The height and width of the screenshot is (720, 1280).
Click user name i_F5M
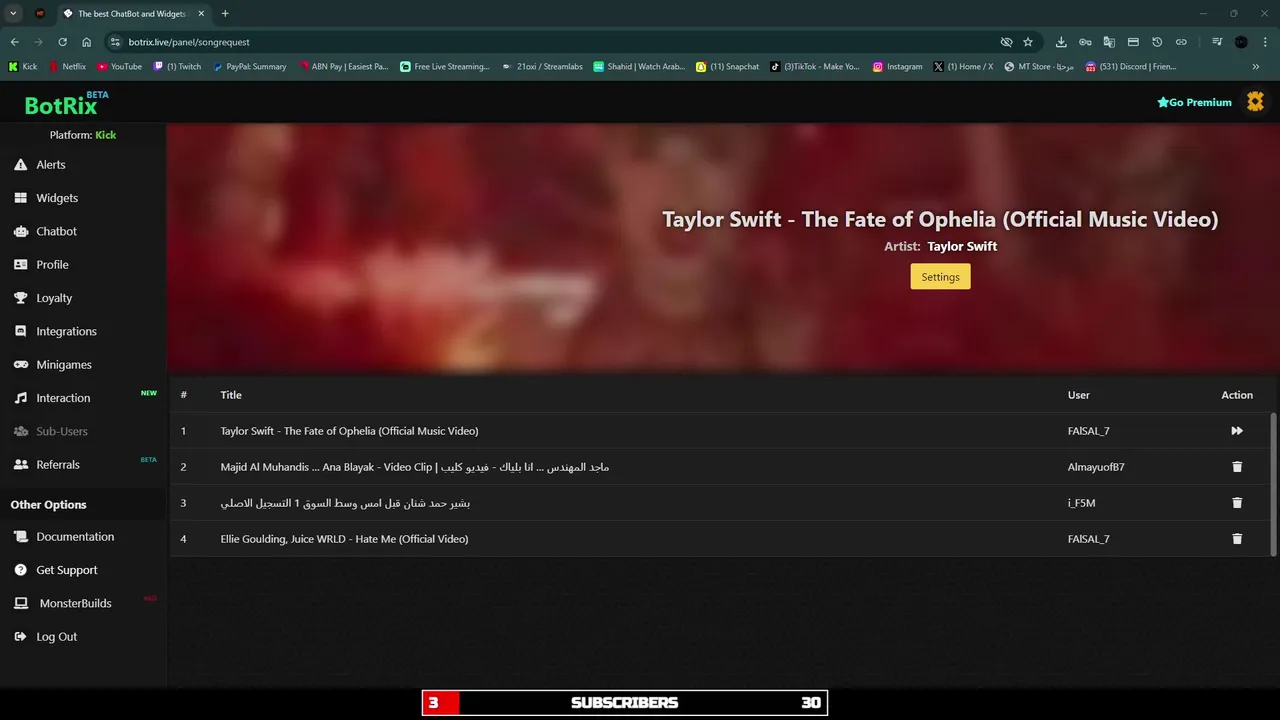click(1081, 503)
